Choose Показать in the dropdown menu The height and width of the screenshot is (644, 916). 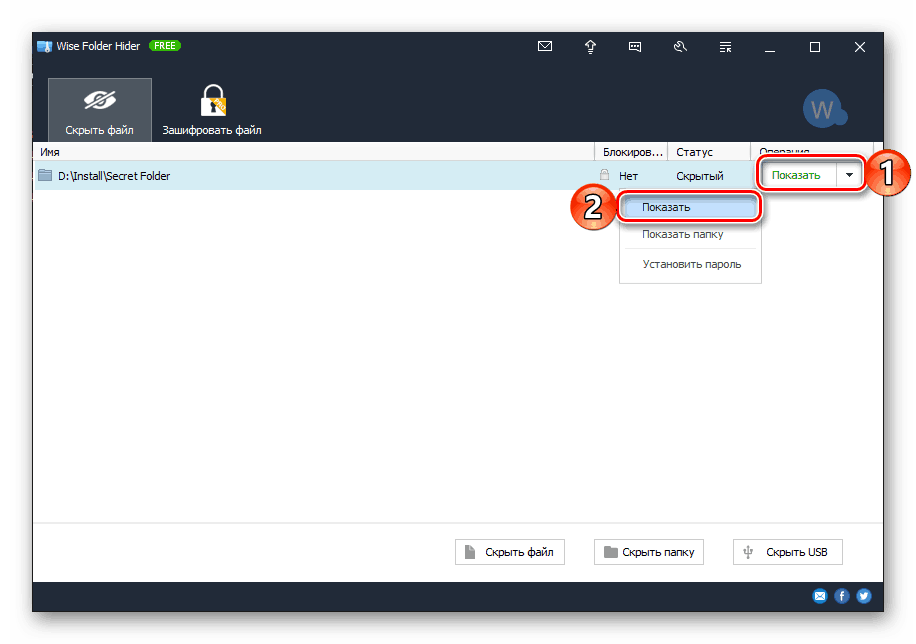688,205
